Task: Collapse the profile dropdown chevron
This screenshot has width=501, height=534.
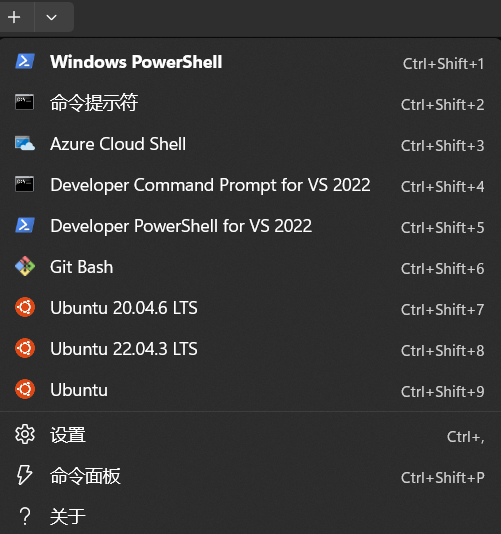Action: point(51,17)
